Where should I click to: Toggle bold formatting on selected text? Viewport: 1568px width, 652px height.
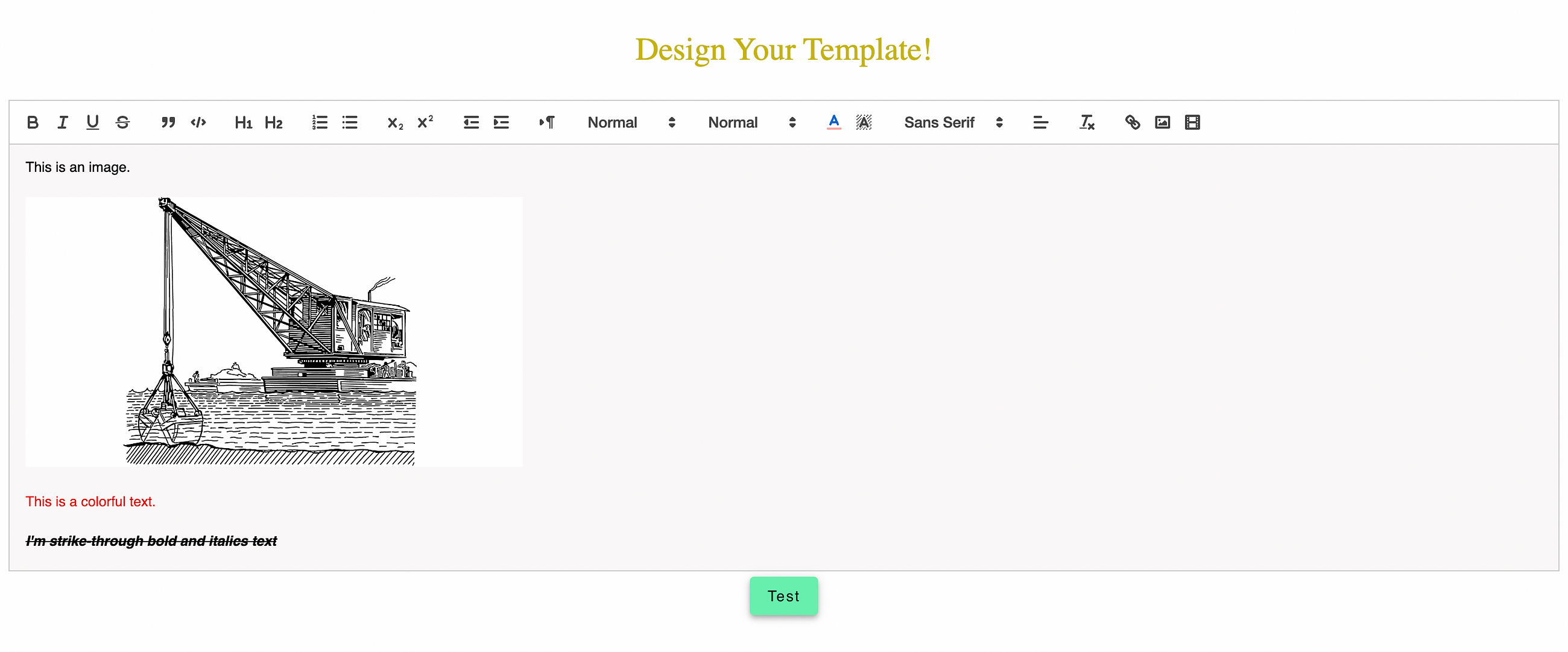33,122
